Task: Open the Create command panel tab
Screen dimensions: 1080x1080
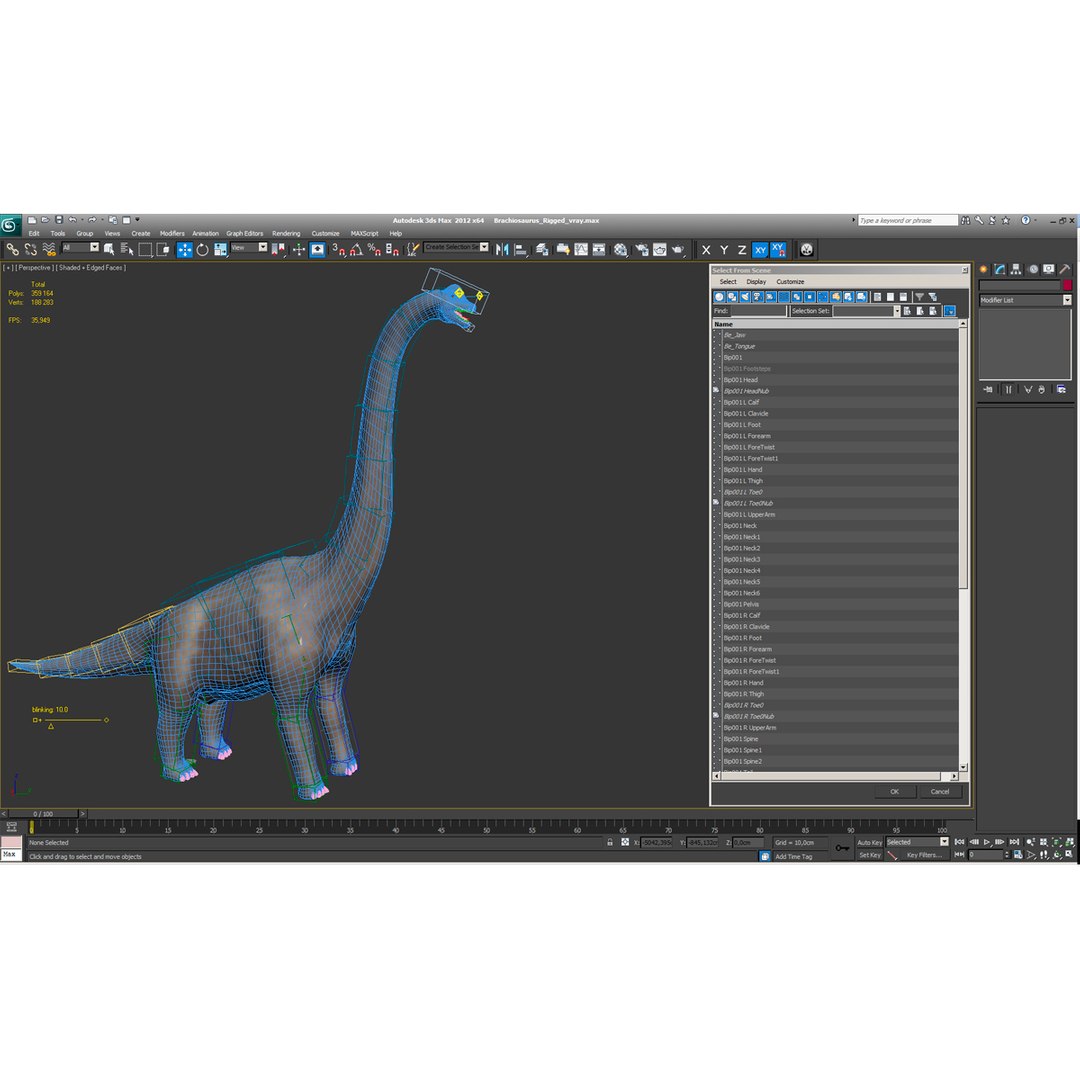Action: [984, 269]
